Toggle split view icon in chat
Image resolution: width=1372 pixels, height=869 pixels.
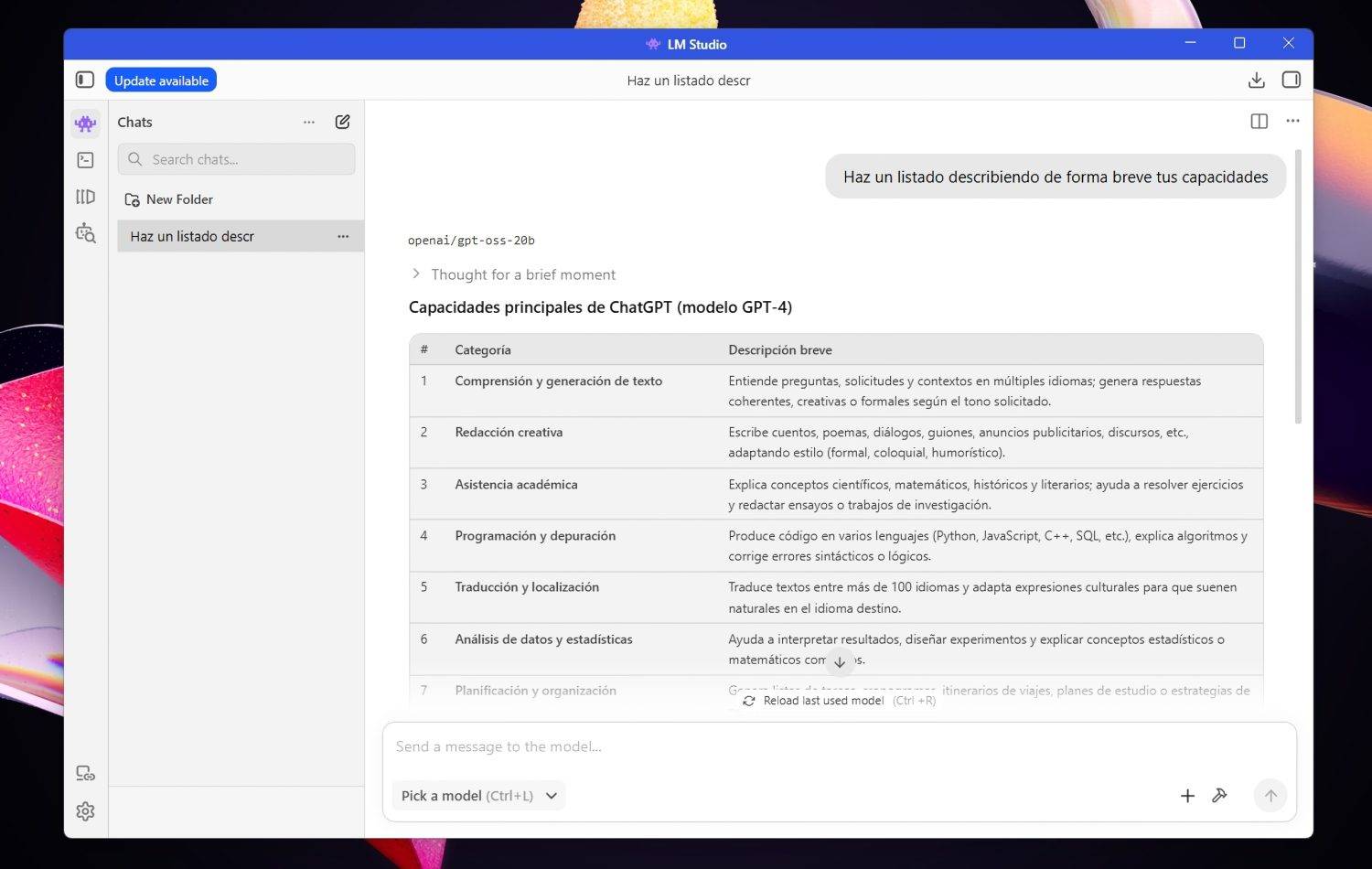pos(1259,121)
